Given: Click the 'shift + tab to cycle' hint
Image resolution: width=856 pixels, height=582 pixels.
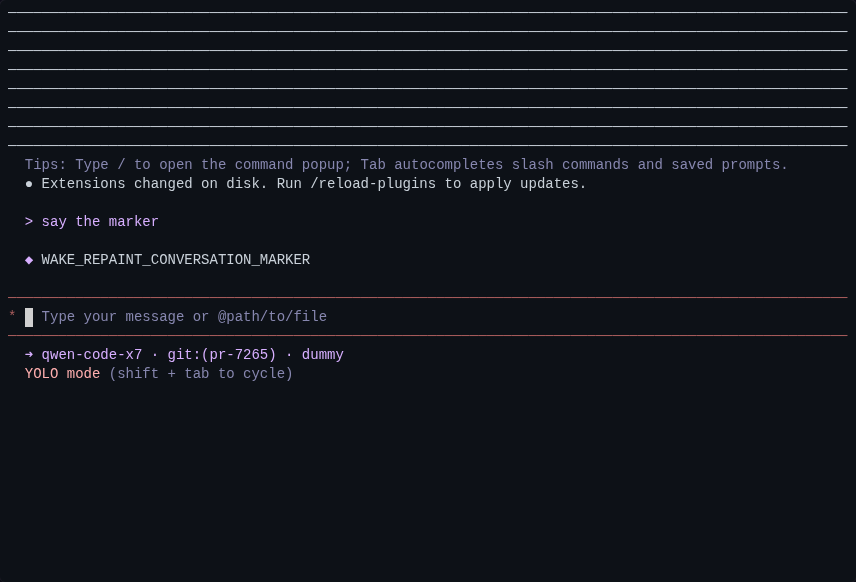Looking at the screenshot, I should click(201, 374).
